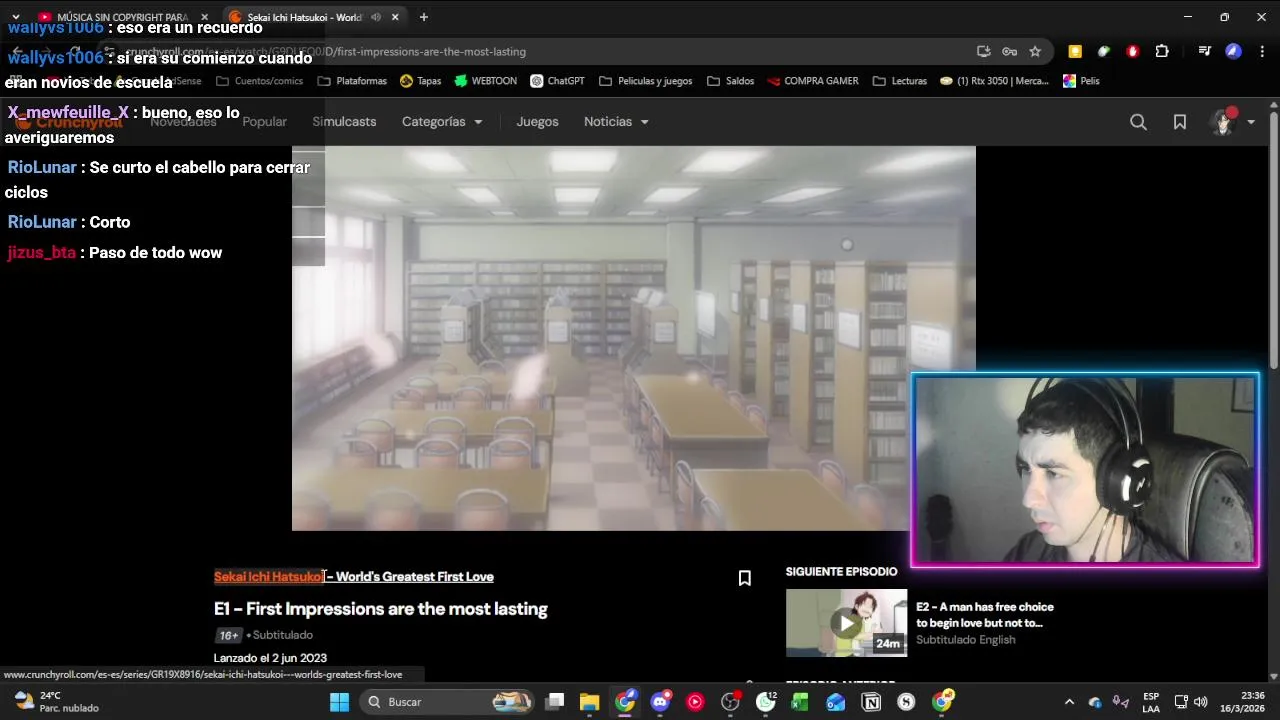Open YouTube Music from the taskbar
The image size is (1280, 720).
click(x=695, y=702)
